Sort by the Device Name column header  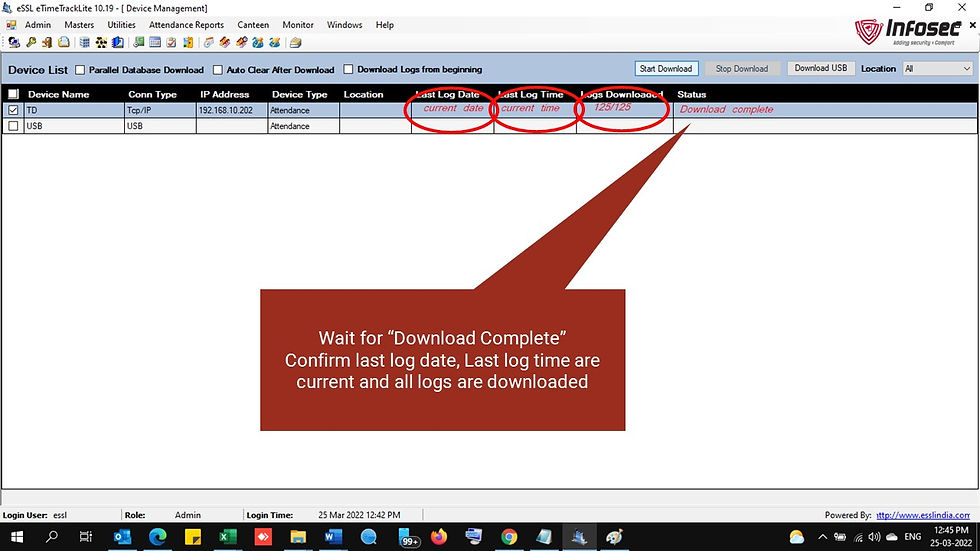58,94
